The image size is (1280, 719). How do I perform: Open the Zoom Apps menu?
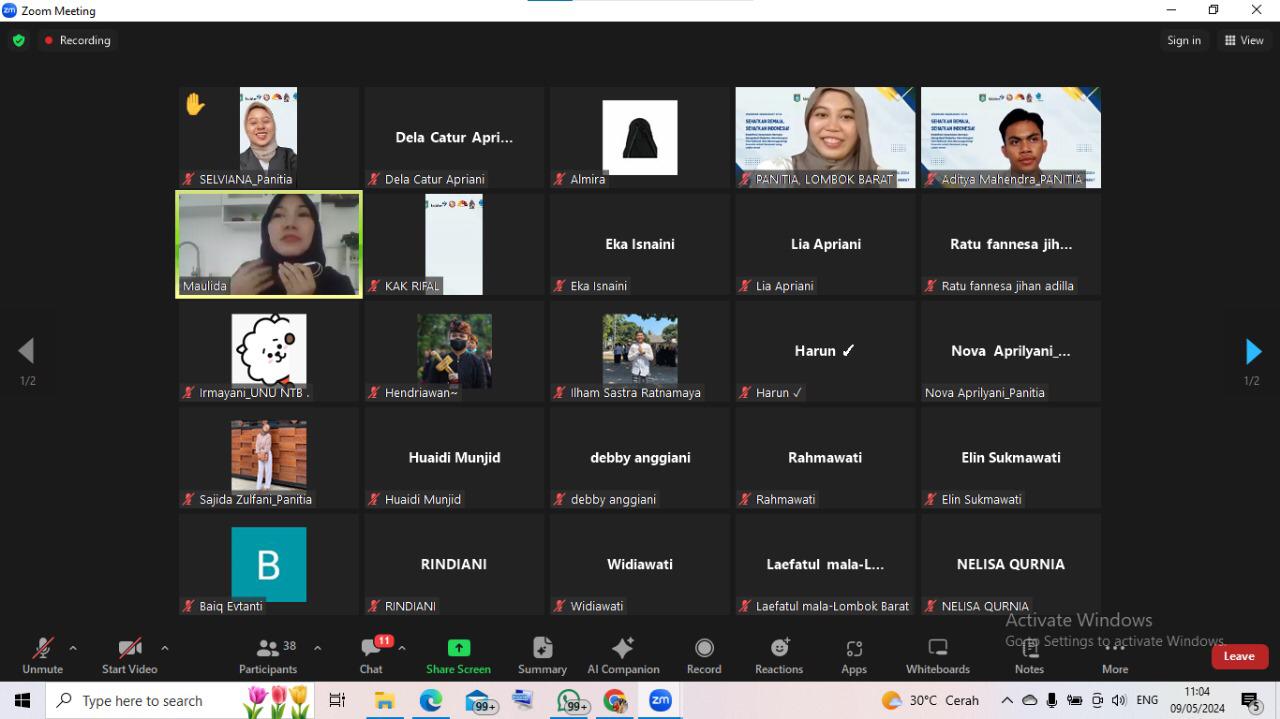point(854,656)
